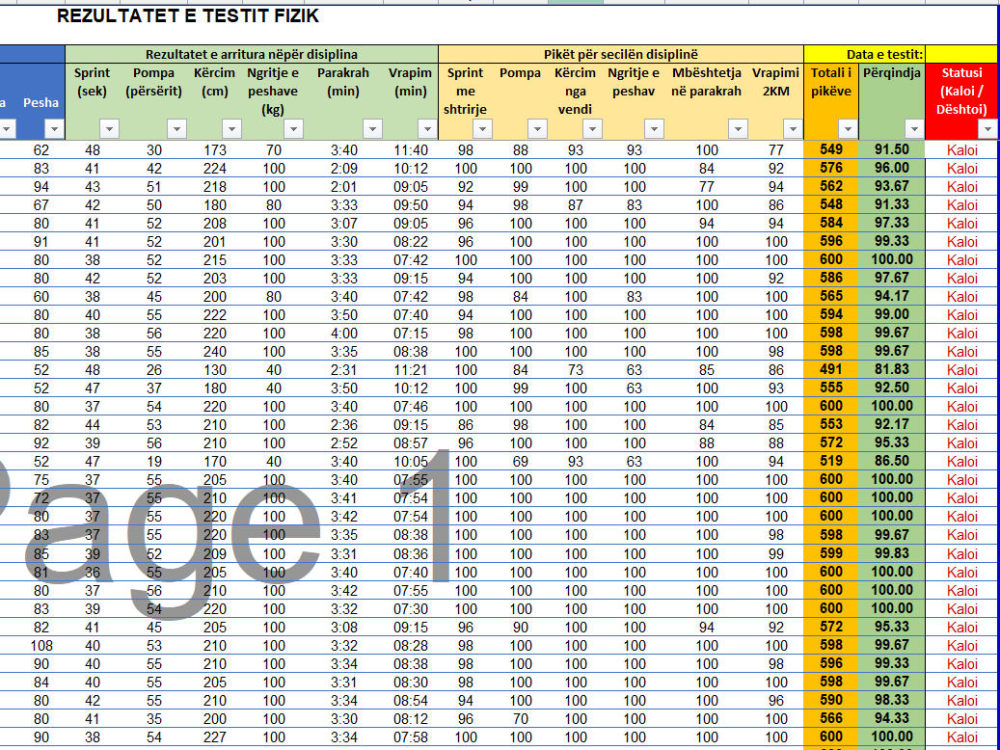The image size is (1000, 750).
Task: Select the Kaloi status in the 549 row
Action: pos(962,150)
